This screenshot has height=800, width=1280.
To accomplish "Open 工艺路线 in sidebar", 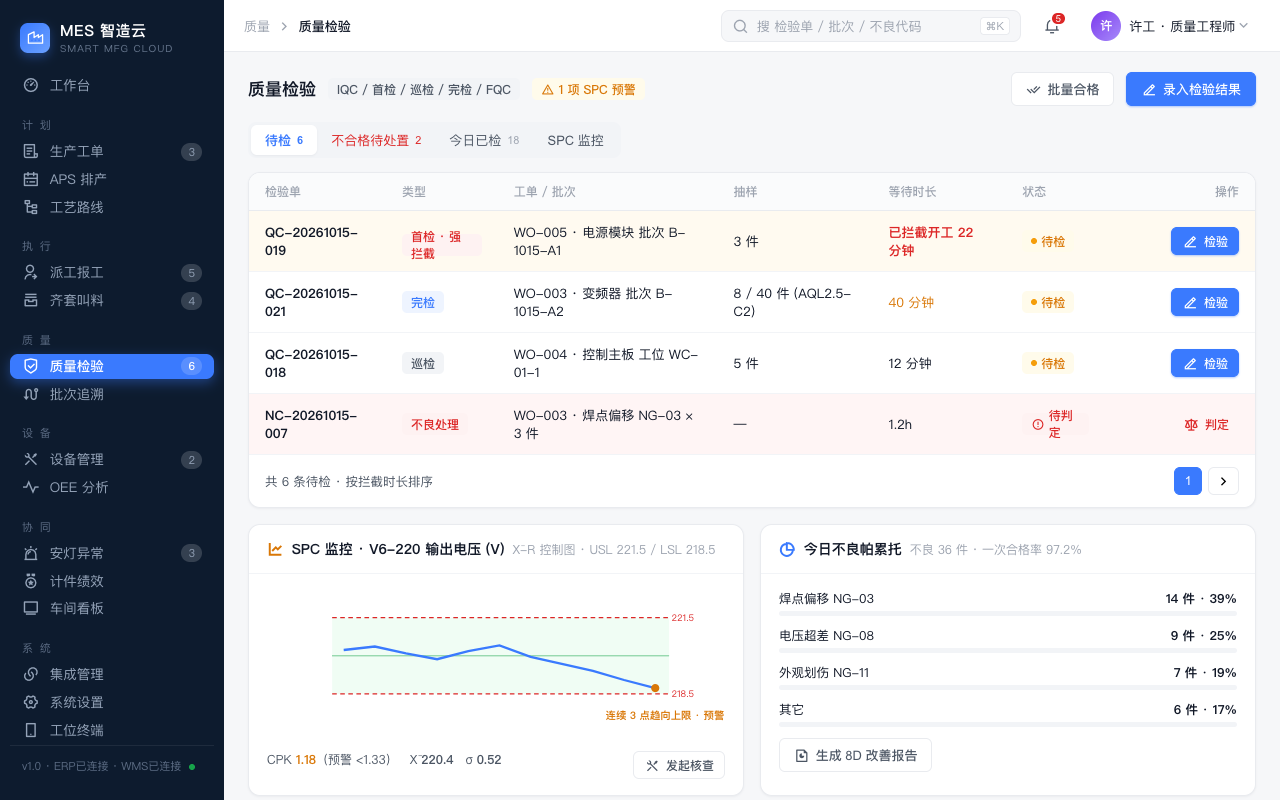I will coord(112,207).
